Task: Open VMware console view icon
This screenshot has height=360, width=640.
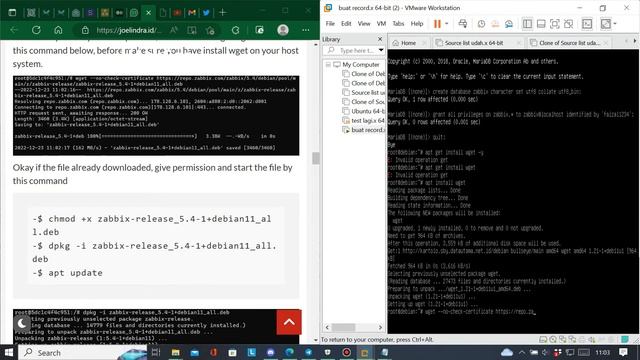Action: click(587, 24)
